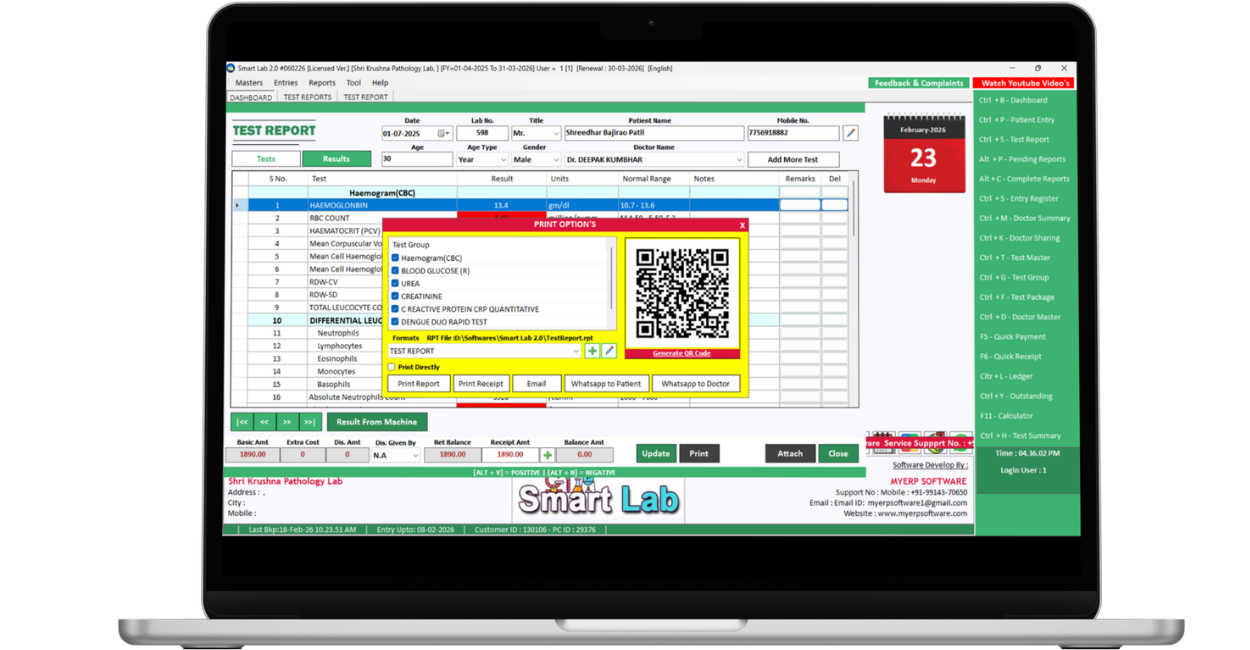Click Whatsapp to Doctor button
Viewport: 1250px width, 650px height.
point(695,384)
